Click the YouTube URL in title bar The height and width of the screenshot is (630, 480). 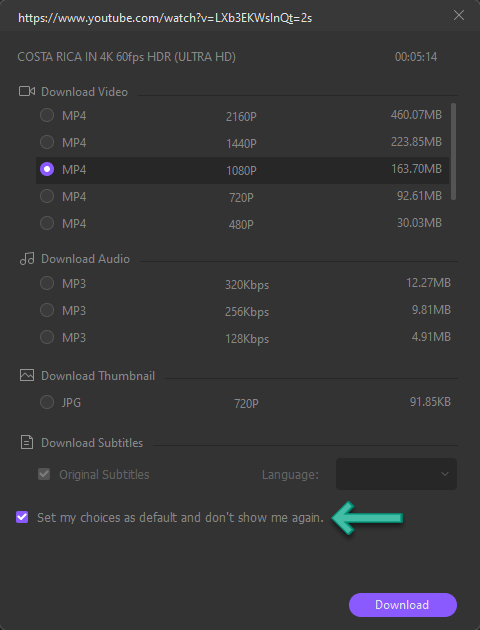pos(165,18)
